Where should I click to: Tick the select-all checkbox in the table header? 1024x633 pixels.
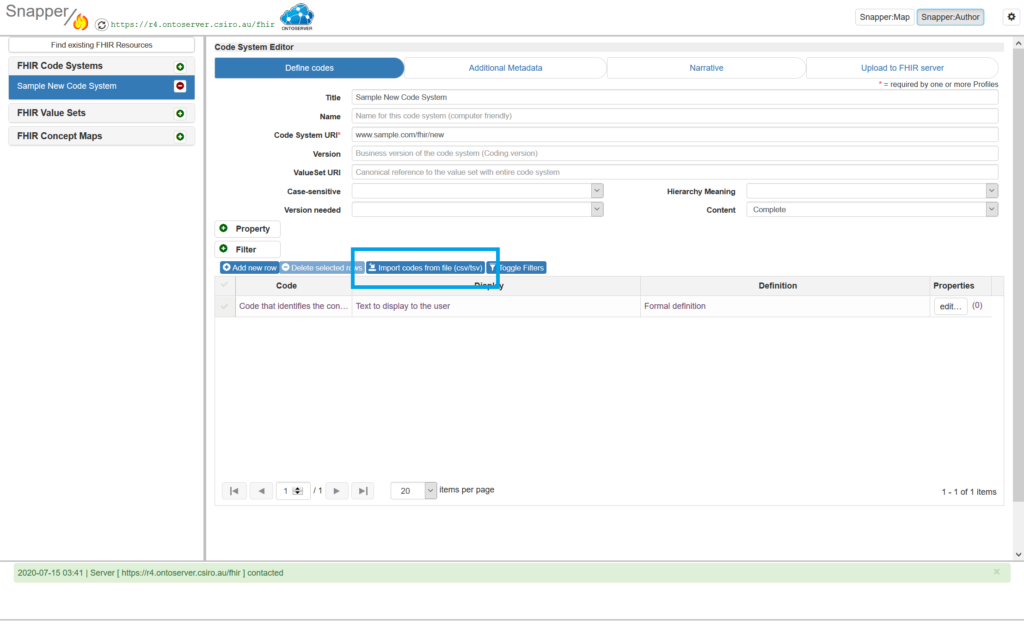[225, 286]
